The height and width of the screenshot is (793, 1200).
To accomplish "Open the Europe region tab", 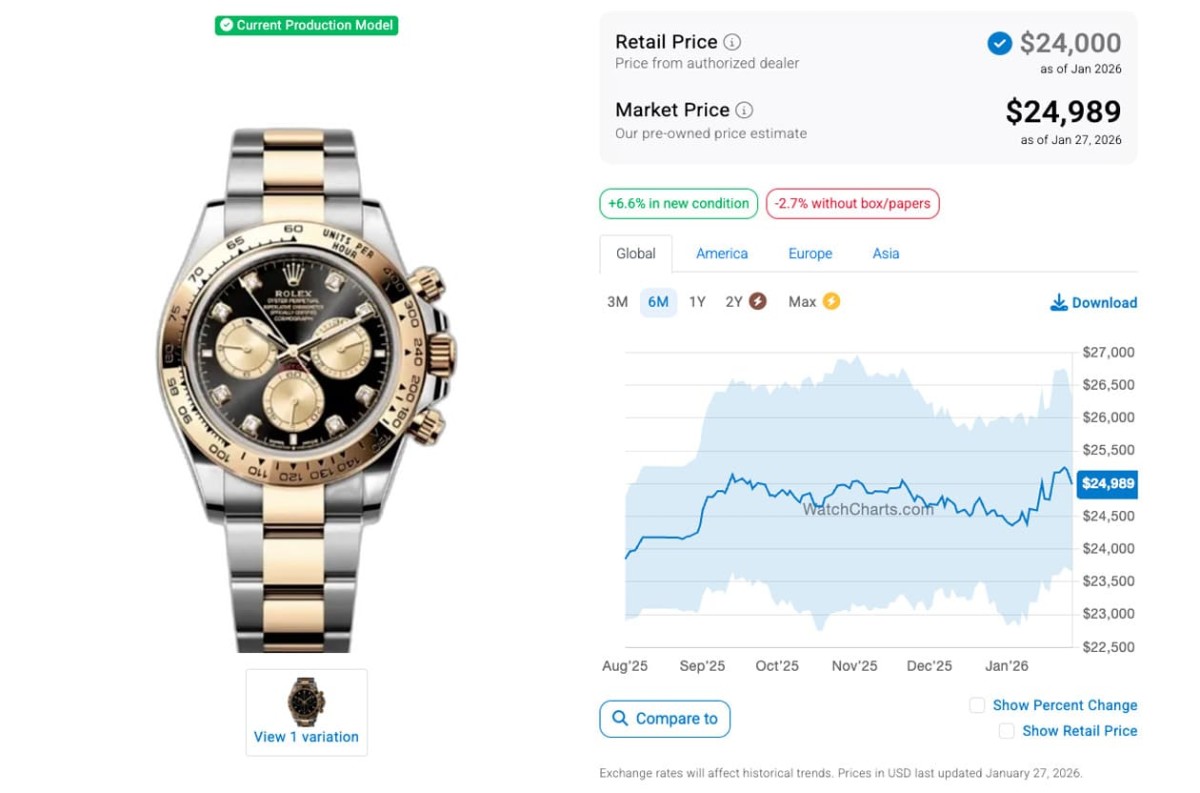I will [810, 254].
